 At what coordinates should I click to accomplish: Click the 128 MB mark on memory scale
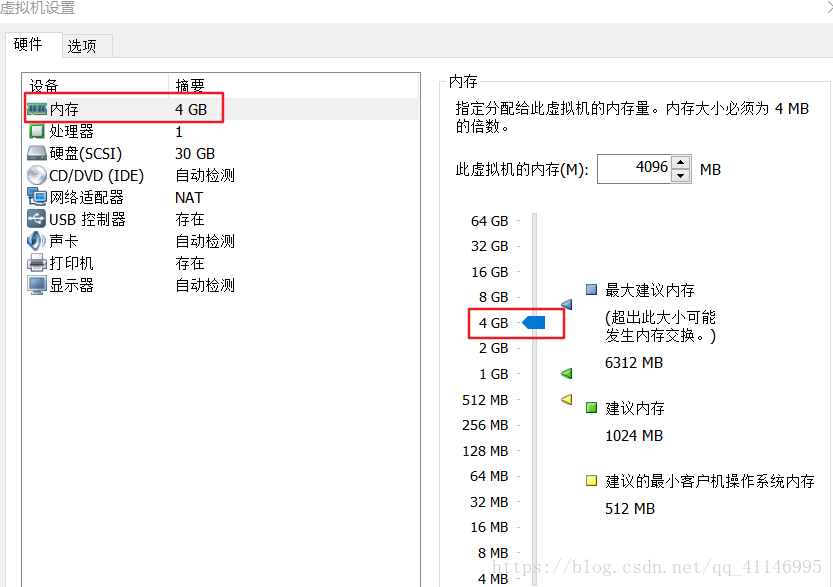(485, 451)
